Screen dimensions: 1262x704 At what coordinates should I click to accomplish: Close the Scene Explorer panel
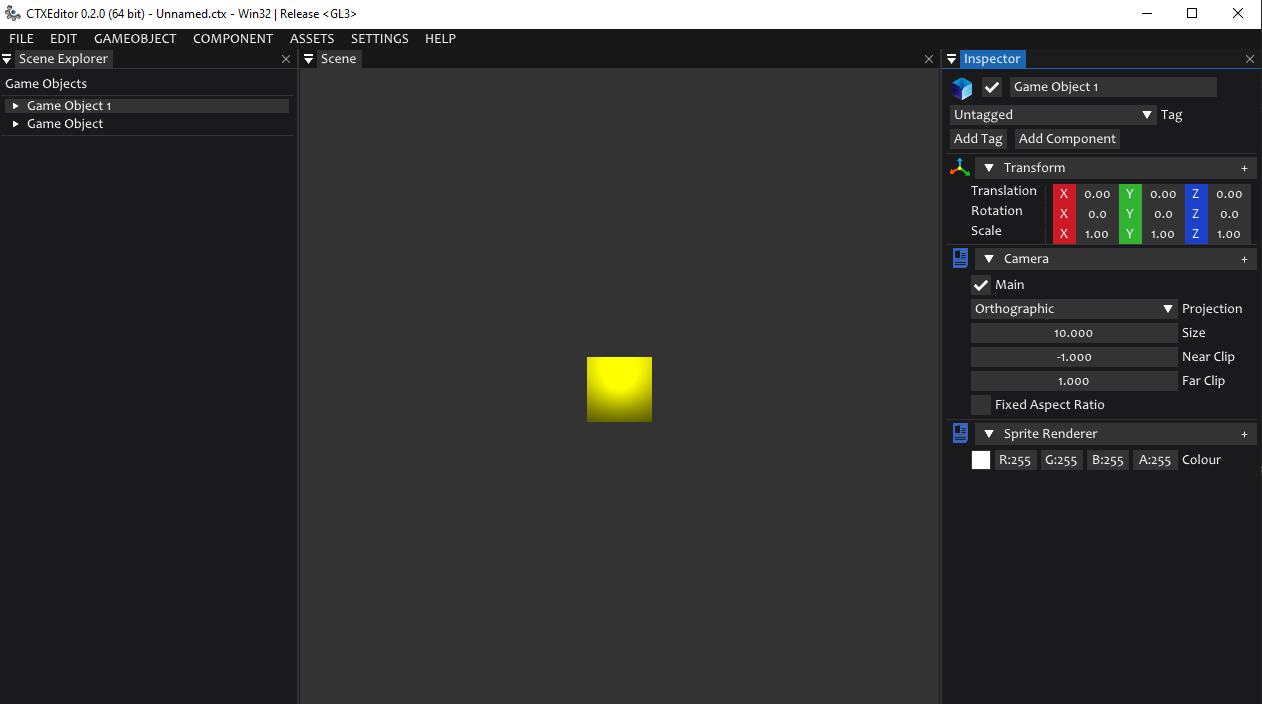point(286,59)
